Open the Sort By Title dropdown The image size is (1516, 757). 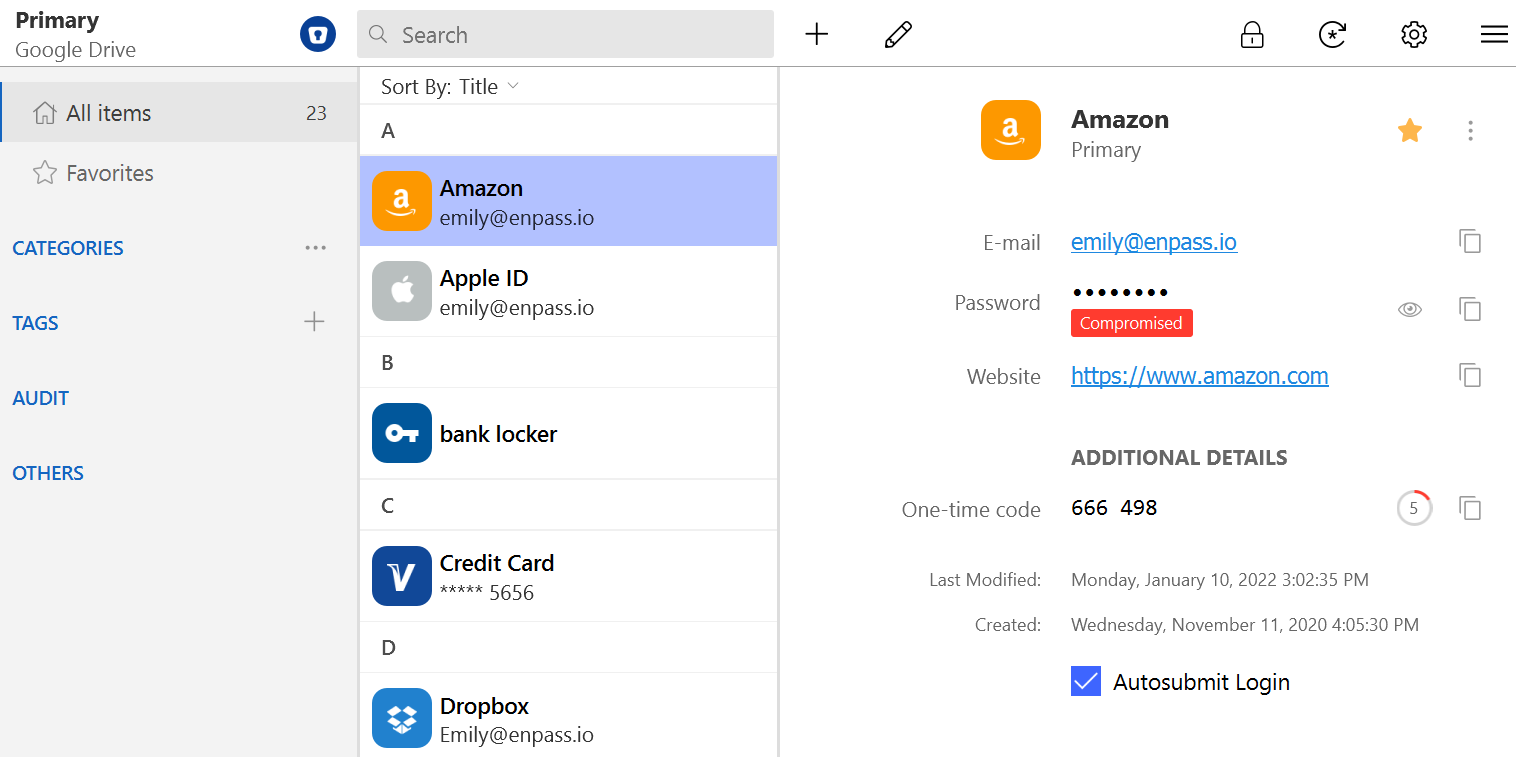(450, 87)
